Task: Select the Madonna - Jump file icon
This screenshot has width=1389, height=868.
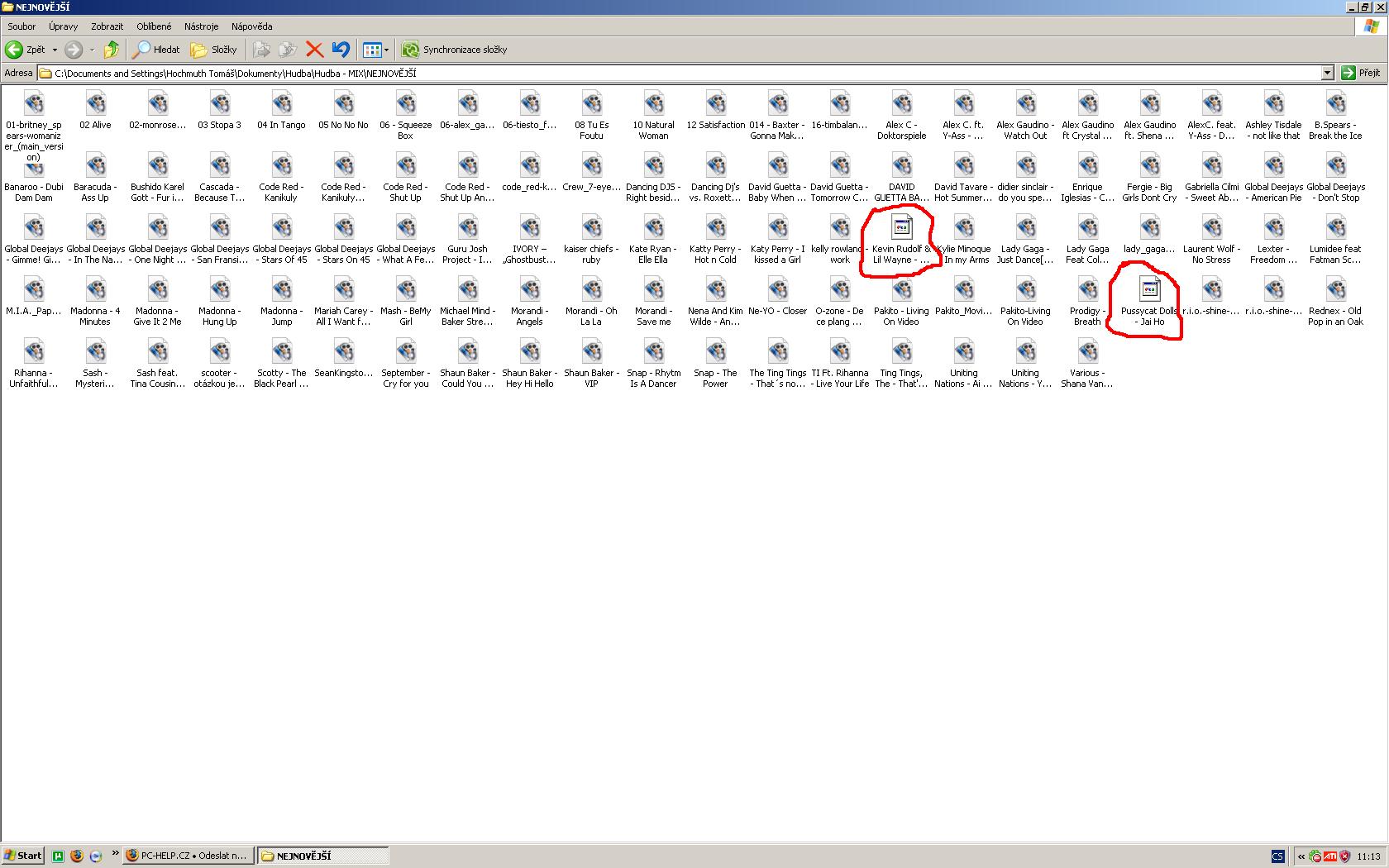Action: [281, 289]
